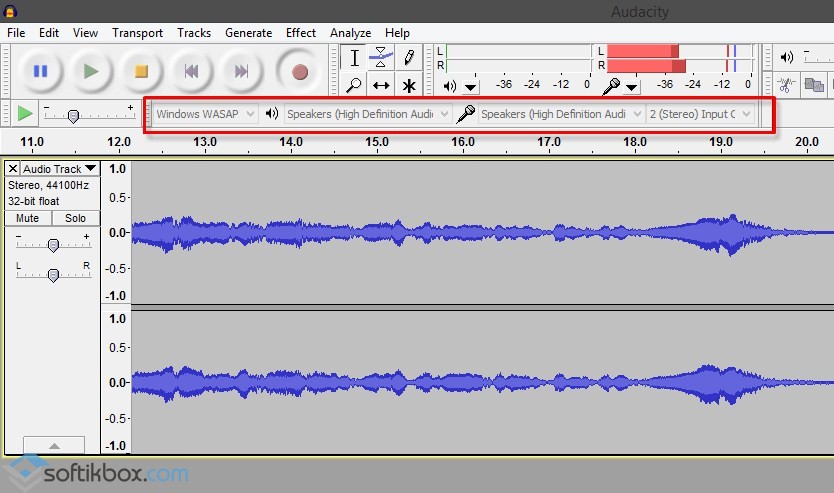The width and height of the screenshot is (834, 493).
Task: Pick the Zoom magnifier tool
Action: (x=354, y=85)
